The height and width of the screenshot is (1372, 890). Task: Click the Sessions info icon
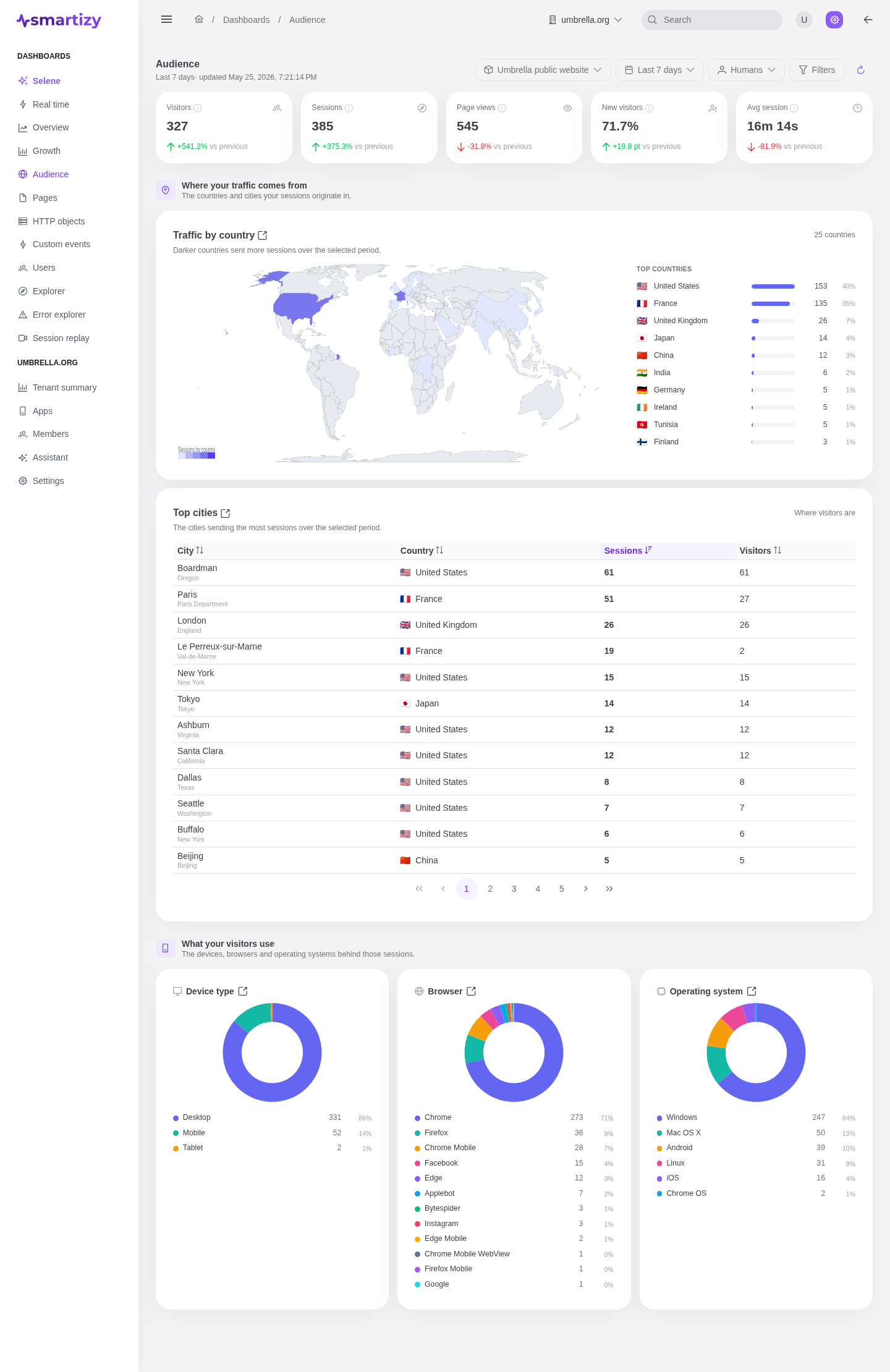click(349, 108)
